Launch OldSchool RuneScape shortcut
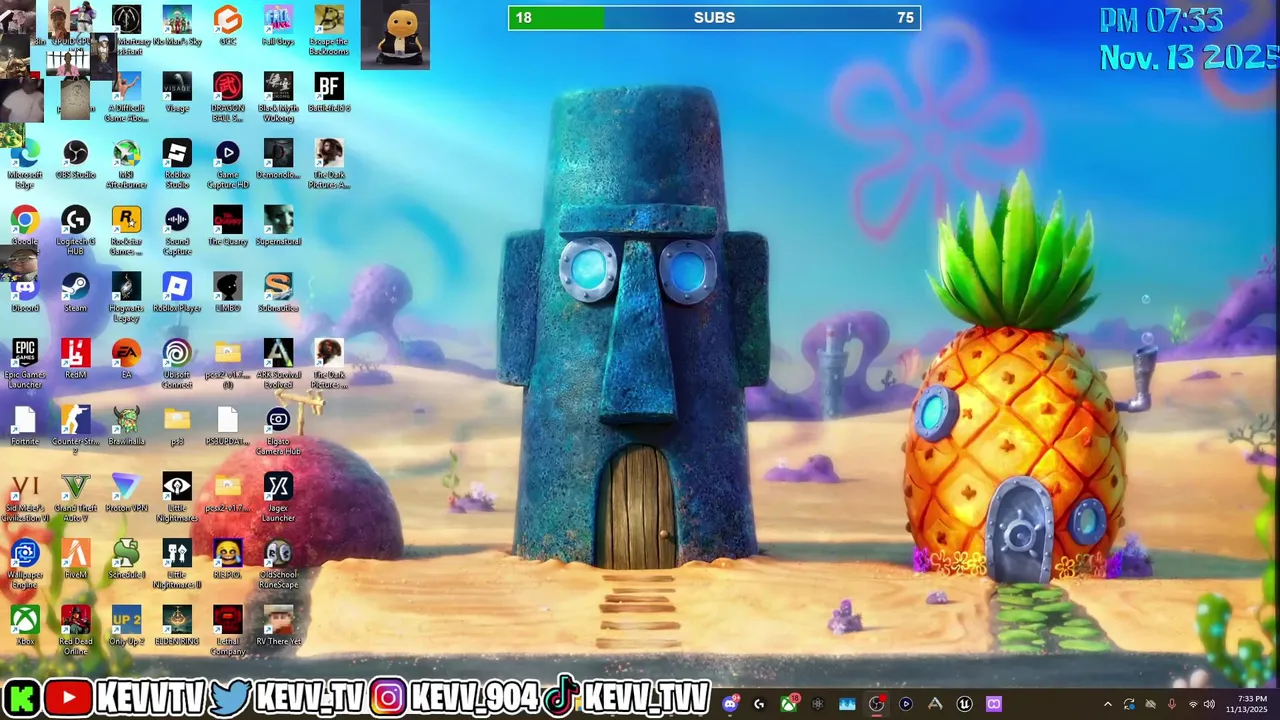Screen dimensions: 1280x720 pos(278,565)
